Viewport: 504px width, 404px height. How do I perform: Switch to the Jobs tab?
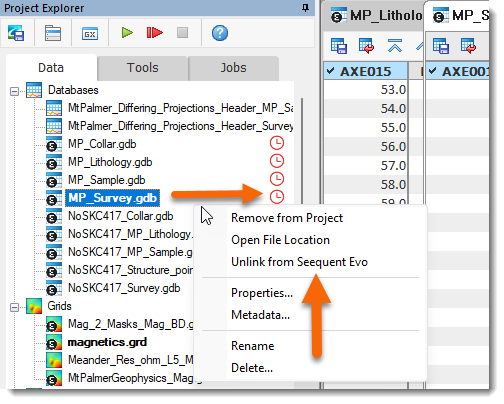click(233, 68)
